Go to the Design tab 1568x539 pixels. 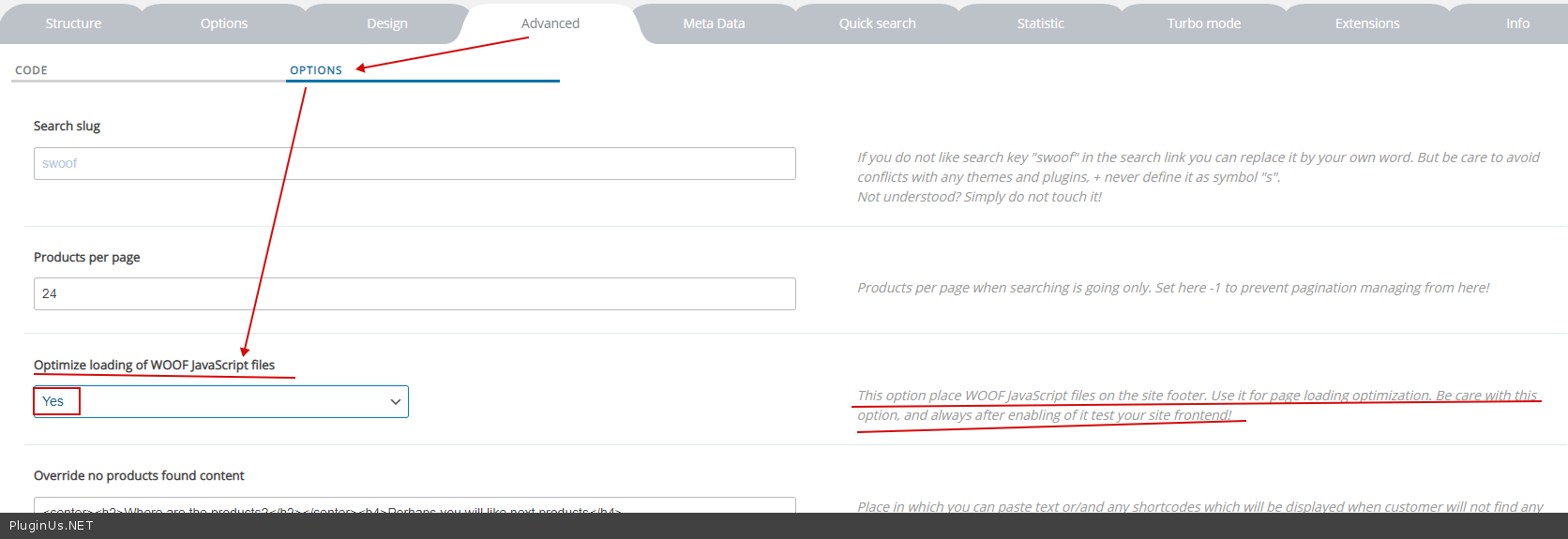(386, 23)
